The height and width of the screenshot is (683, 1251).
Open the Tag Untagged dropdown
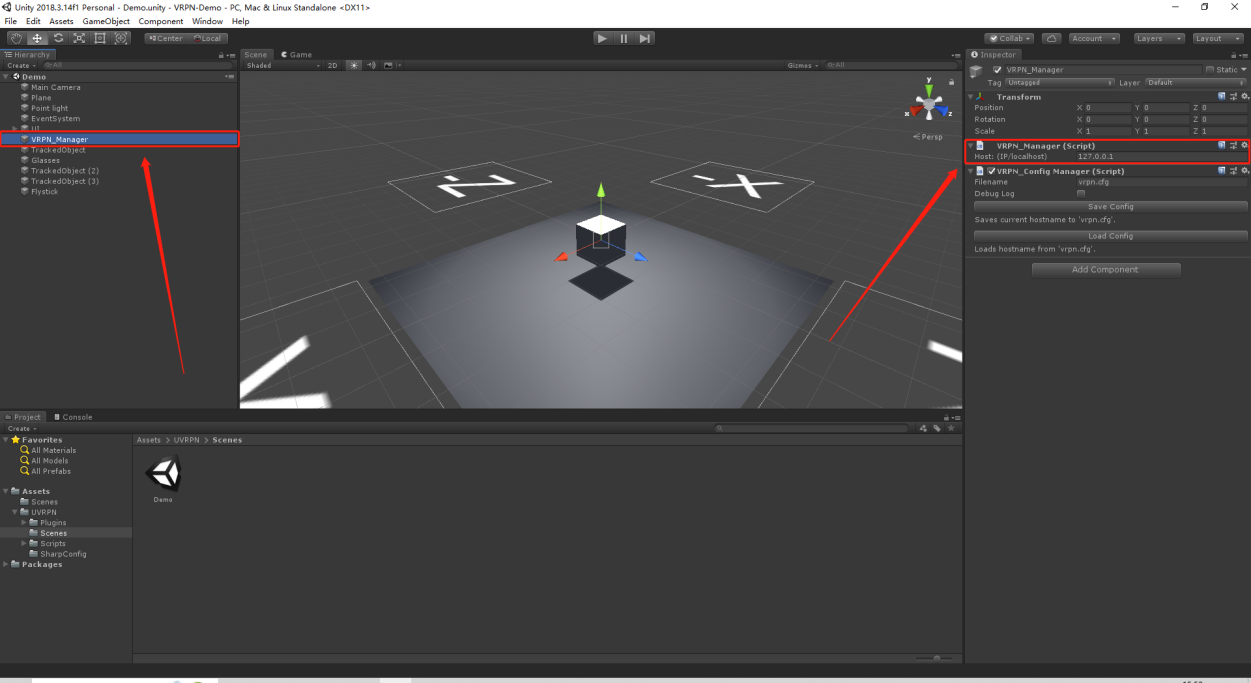1060,83
